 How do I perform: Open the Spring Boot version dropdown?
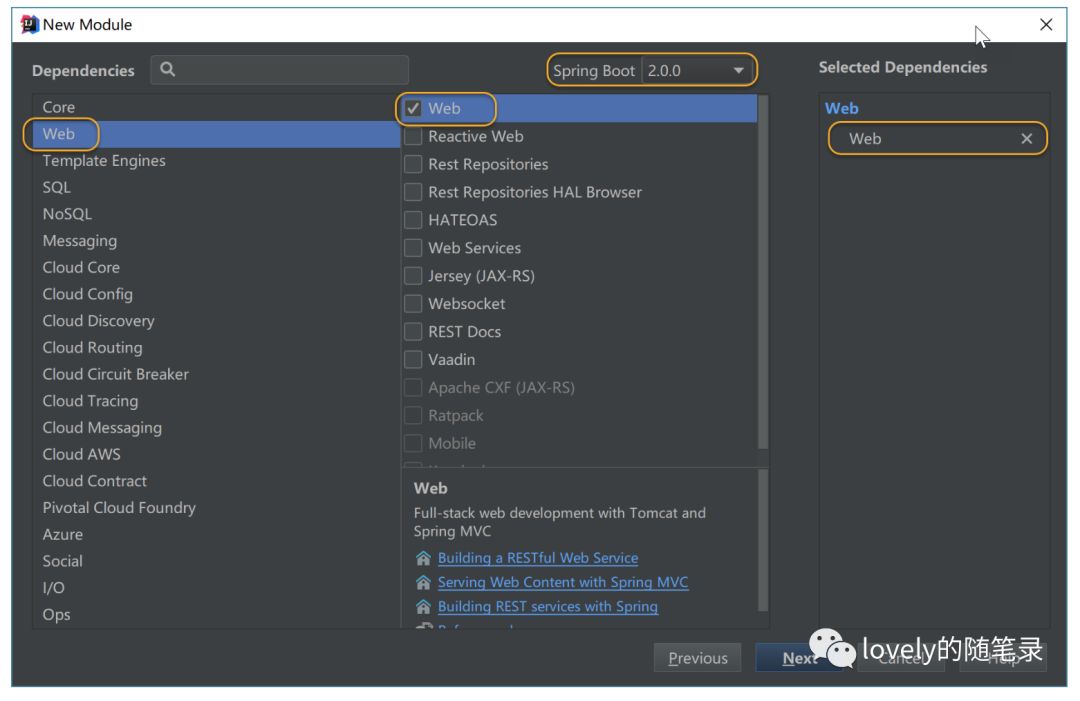tap(698, 70)
